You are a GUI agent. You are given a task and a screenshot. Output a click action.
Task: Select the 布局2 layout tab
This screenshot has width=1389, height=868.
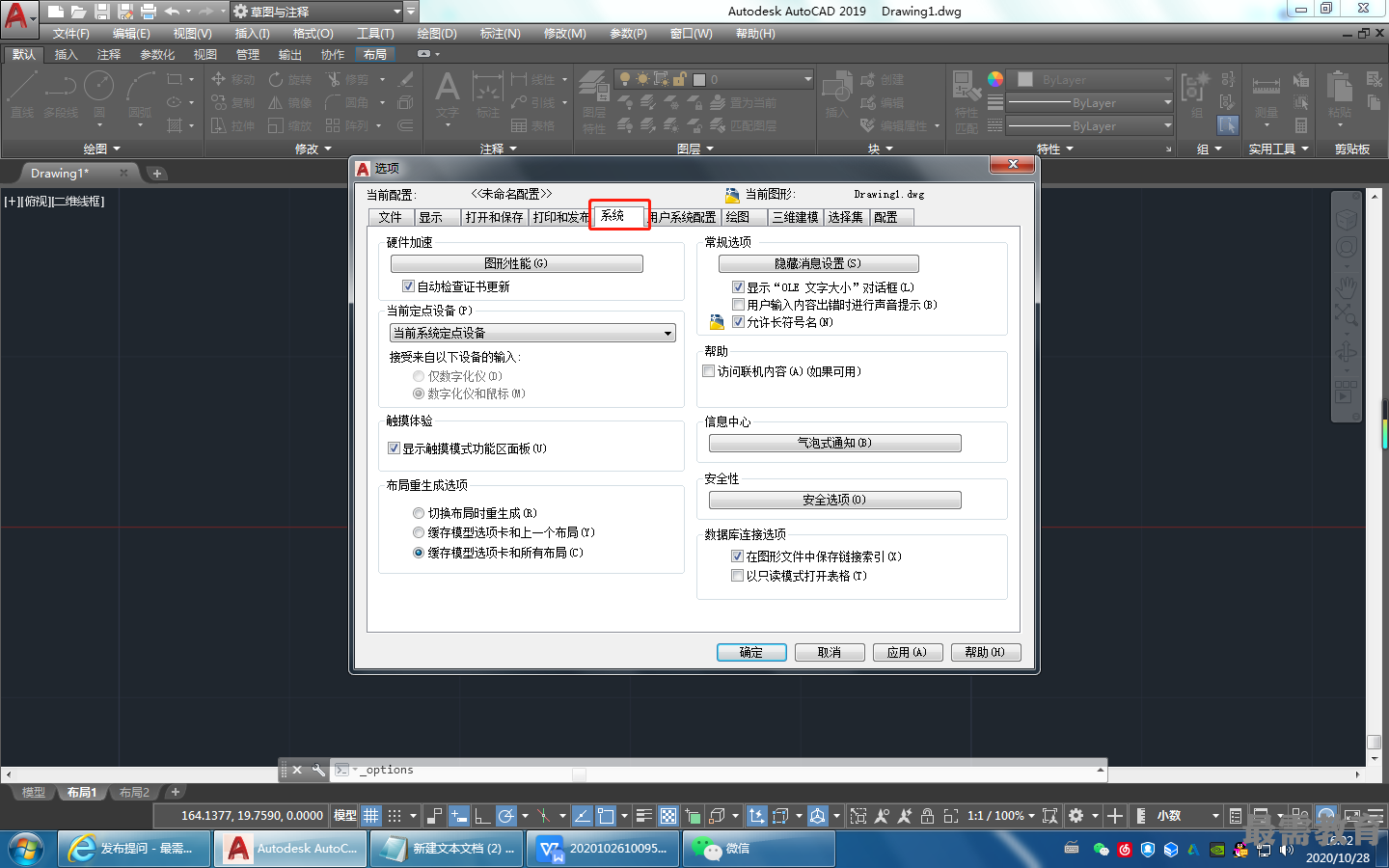[134, 792]
